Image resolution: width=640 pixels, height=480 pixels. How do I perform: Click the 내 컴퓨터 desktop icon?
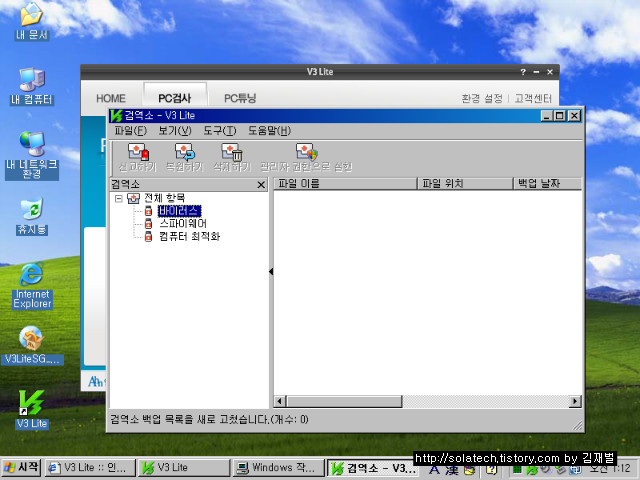coord(32,86)
